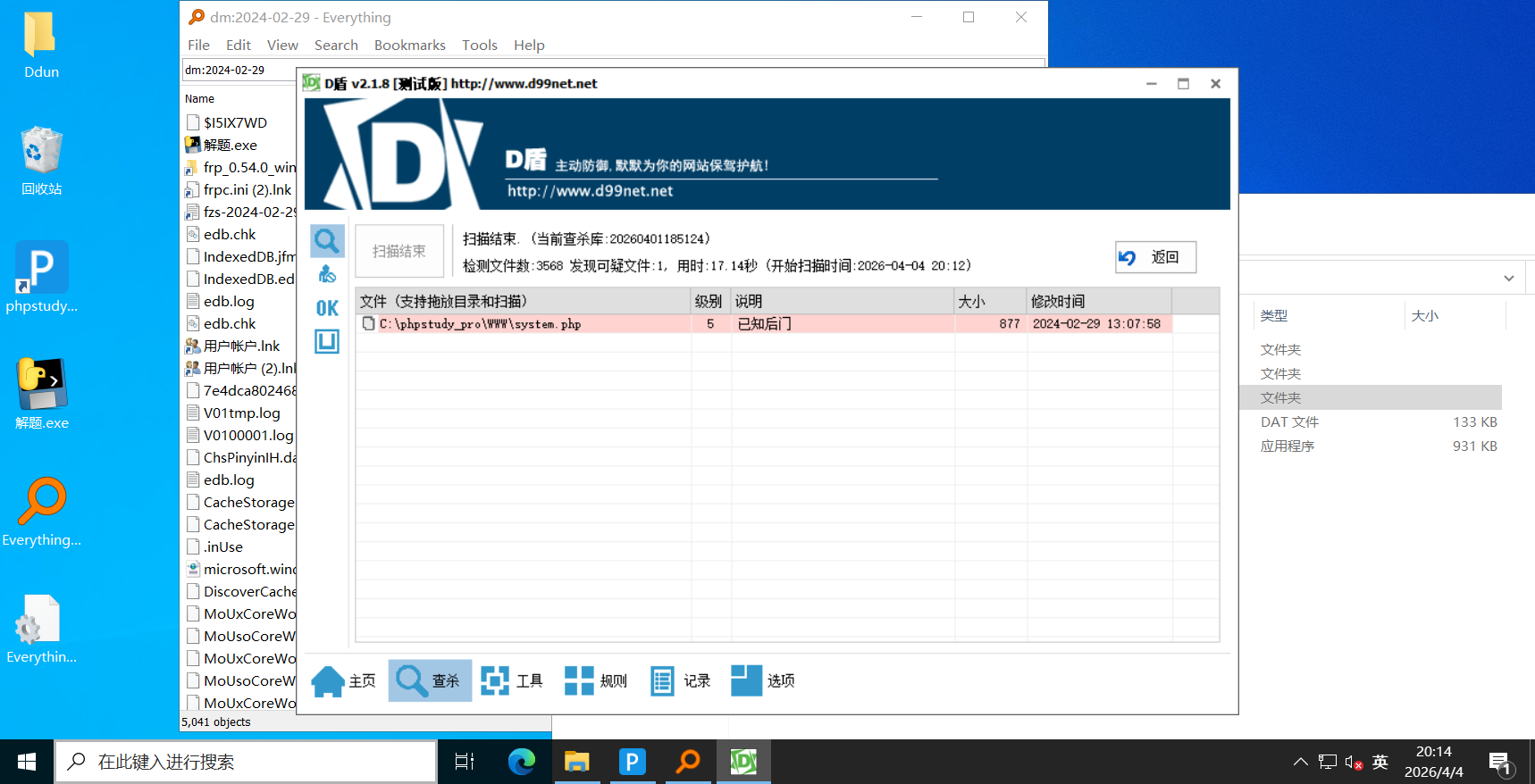Open the View menu in Everything
1535x784 pixels.
tap(282, 45)
